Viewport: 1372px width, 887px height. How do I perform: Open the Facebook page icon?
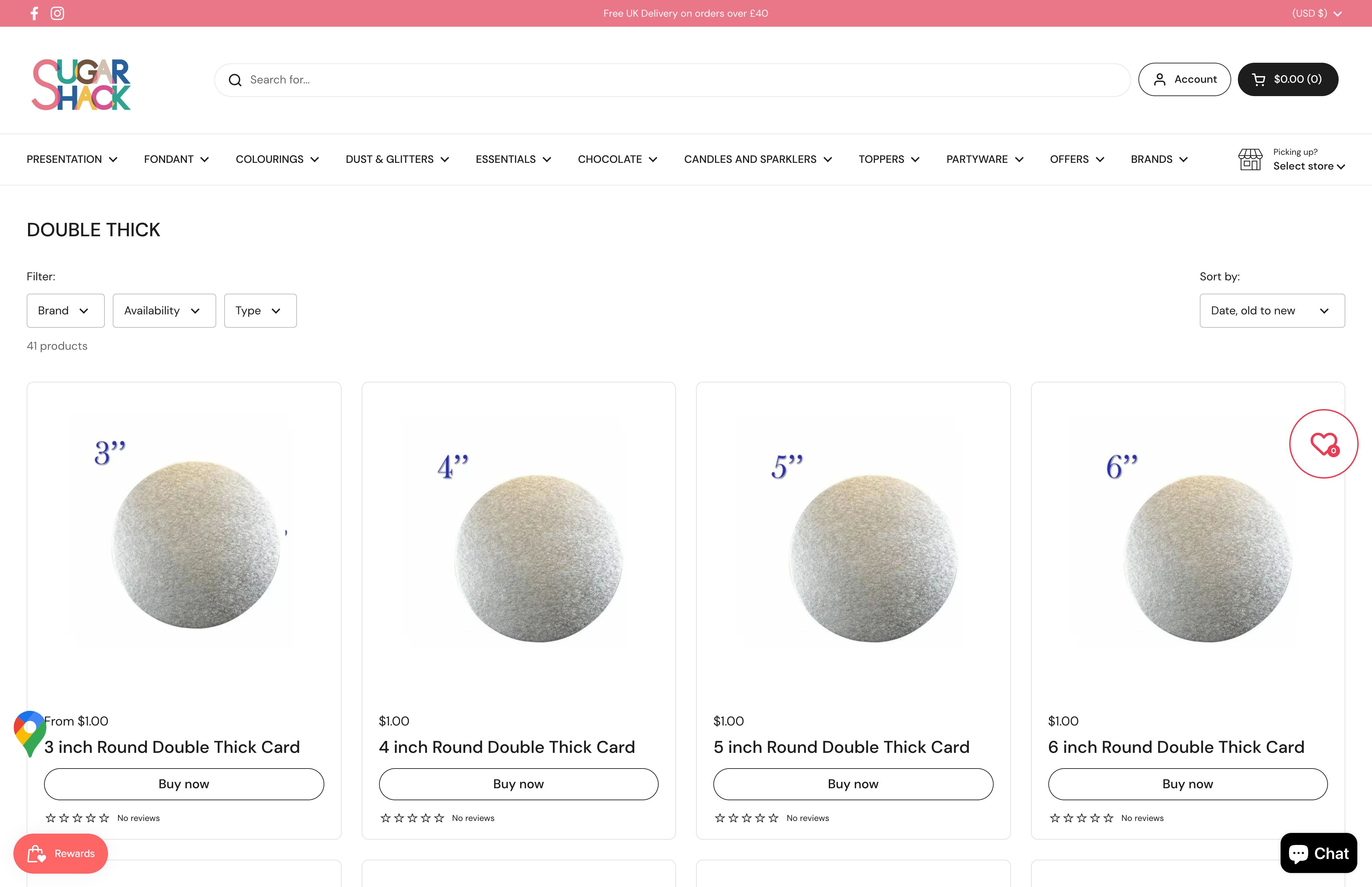35,13
